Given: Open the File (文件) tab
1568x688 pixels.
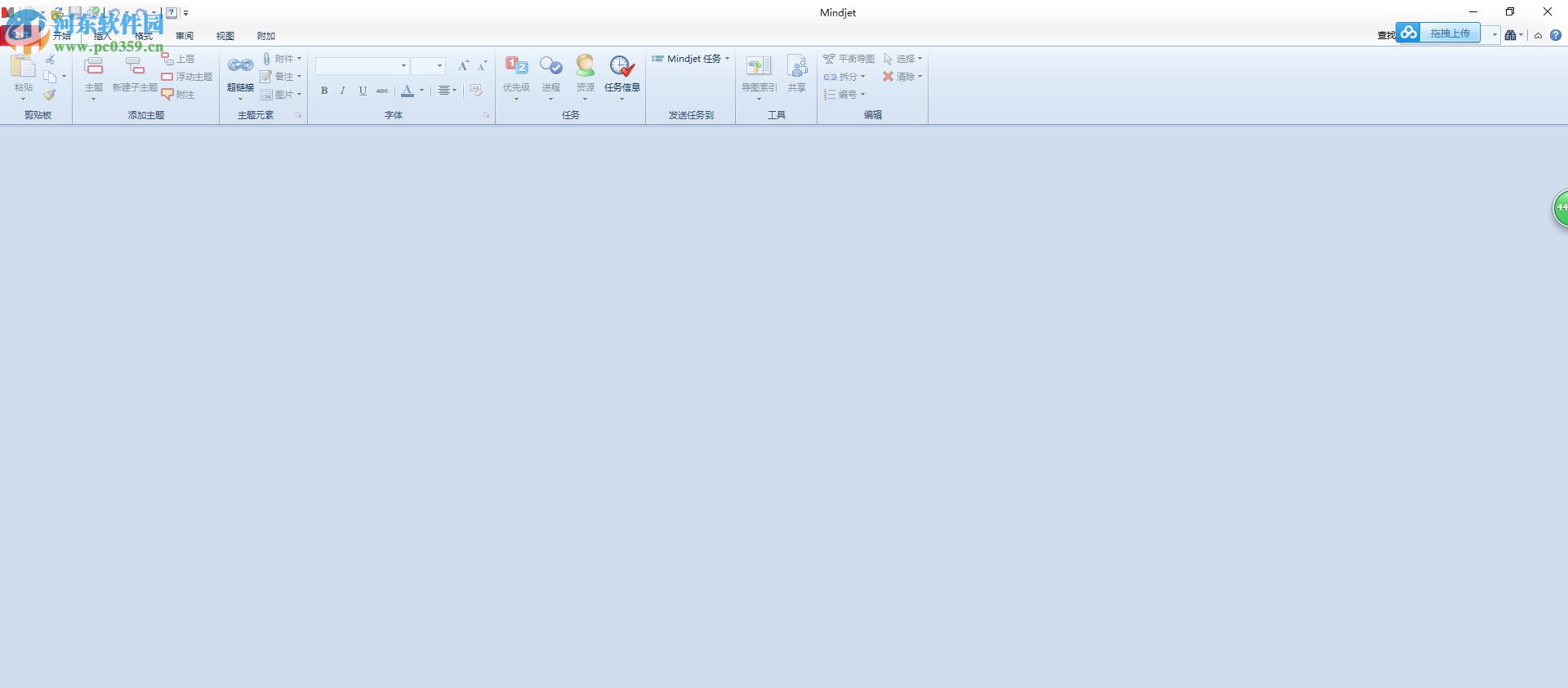Looking at the screenshot, I should 20,35.
